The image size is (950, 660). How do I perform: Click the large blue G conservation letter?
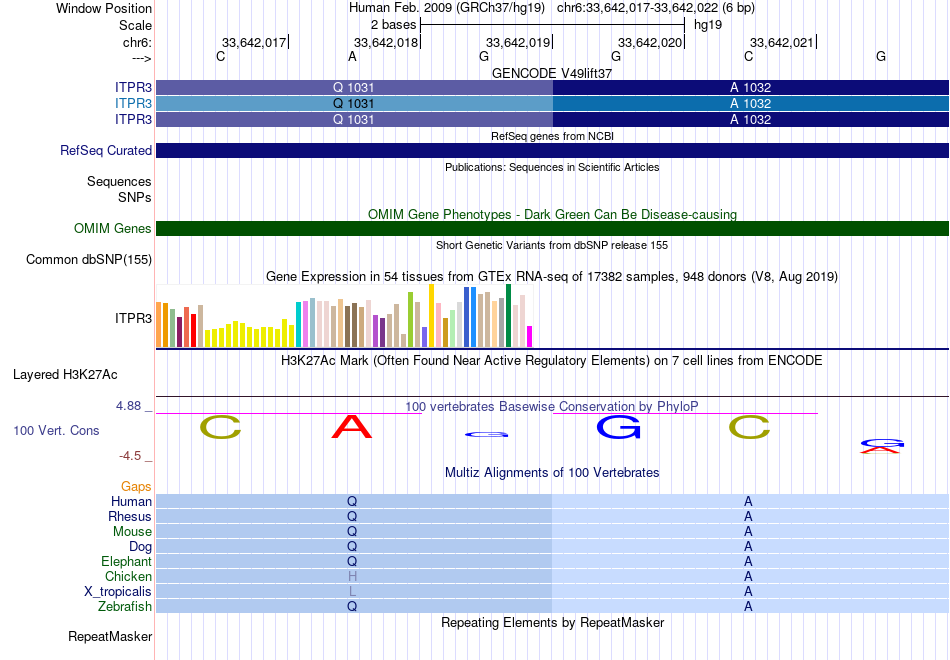coord(618,427)
